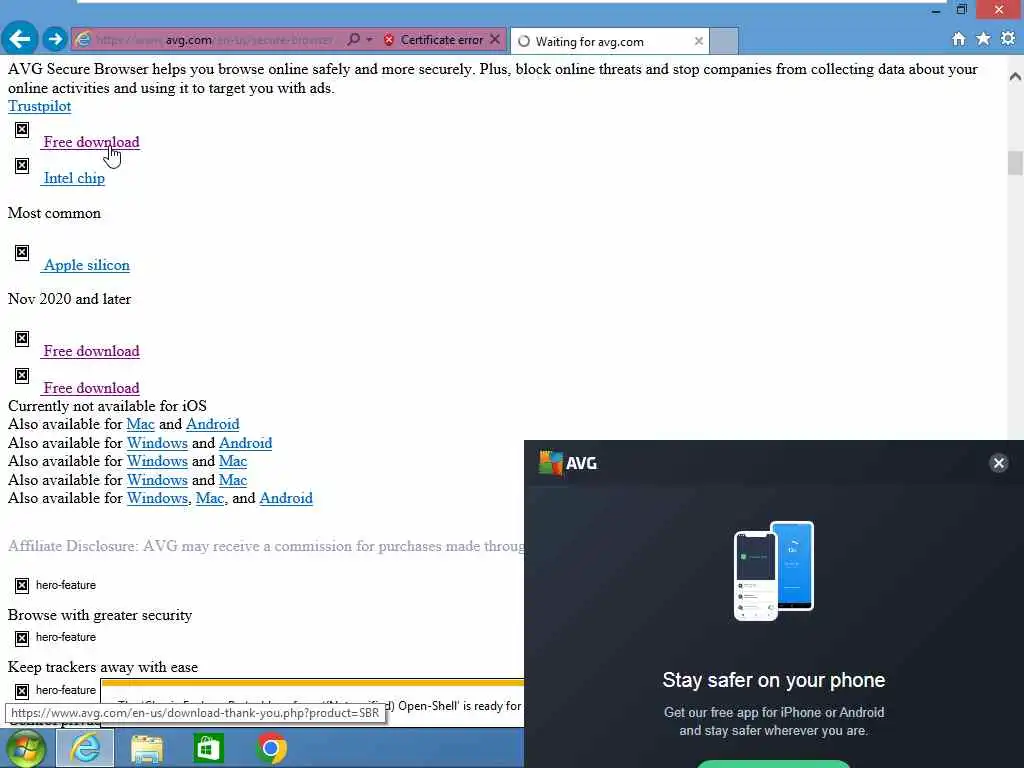Click the Certificate error security badge
This screenshot has height=768, width=1024.
pos(434,40)
